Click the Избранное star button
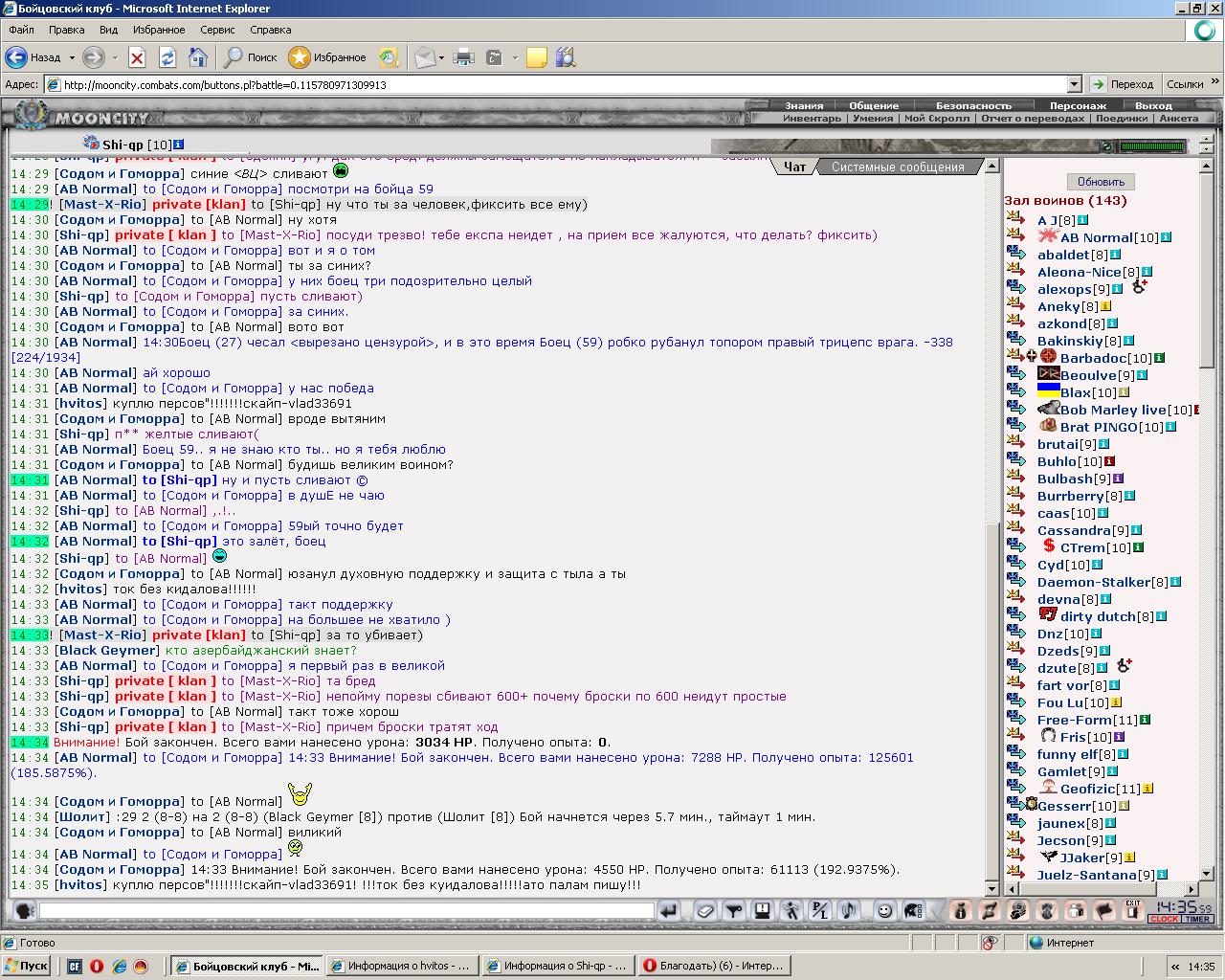This screenshot has height=980, width=1225. tap(328, 57)
